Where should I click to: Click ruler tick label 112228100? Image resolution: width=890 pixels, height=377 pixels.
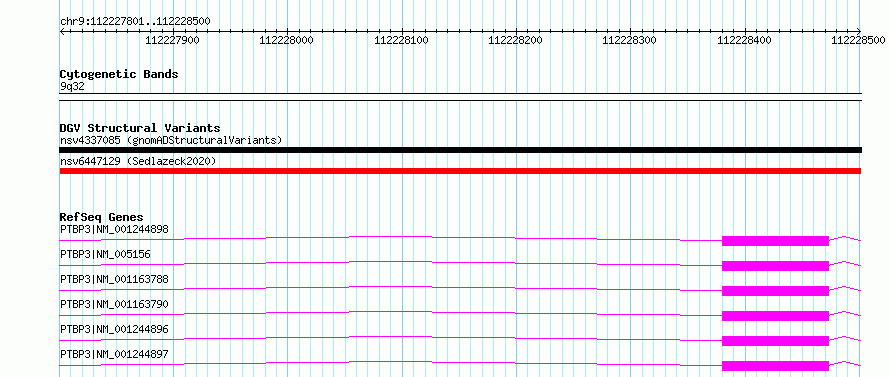[401, 40]
